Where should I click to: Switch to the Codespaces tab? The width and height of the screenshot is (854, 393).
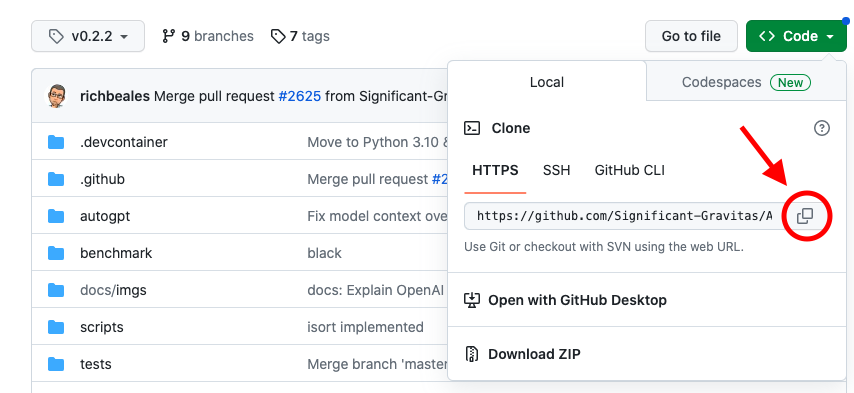(x=746, y=82)
